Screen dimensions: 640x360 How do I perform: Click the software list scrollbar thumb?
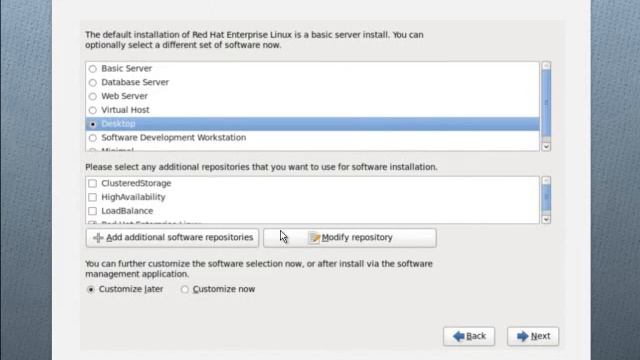point(546,103)
